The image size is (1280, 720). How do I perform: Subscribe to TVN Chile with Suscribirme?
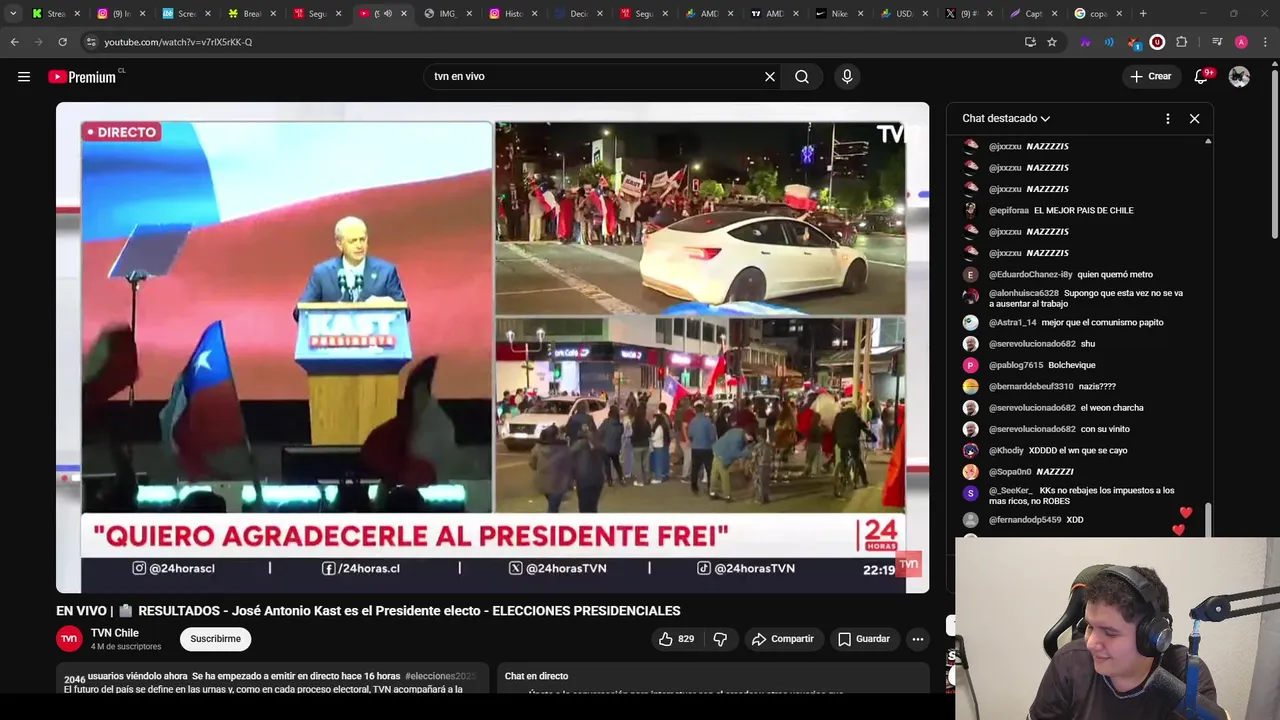tap(215, 639)
